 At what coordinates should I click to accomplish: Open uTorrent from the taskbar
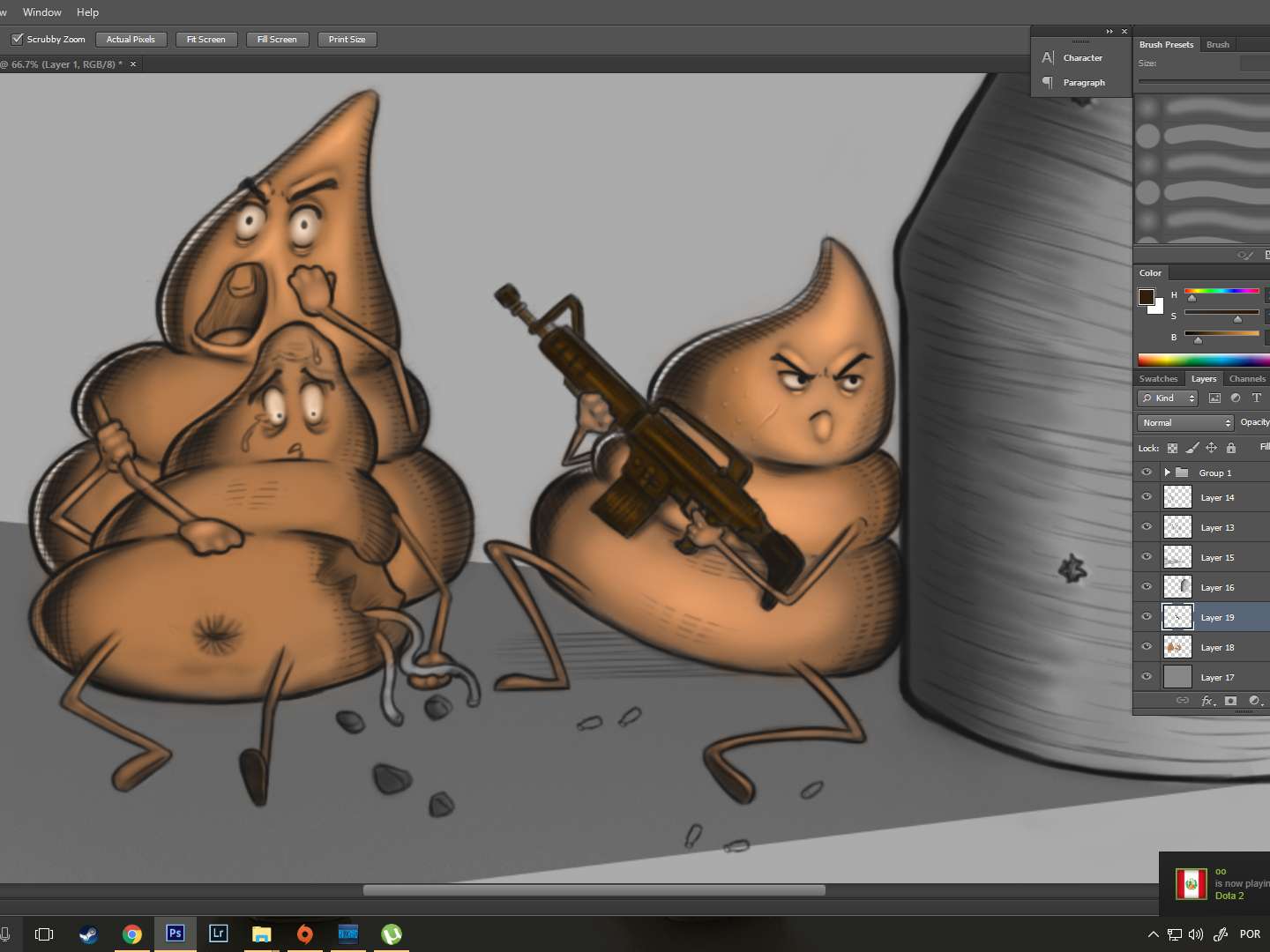(x=392, y=934)
